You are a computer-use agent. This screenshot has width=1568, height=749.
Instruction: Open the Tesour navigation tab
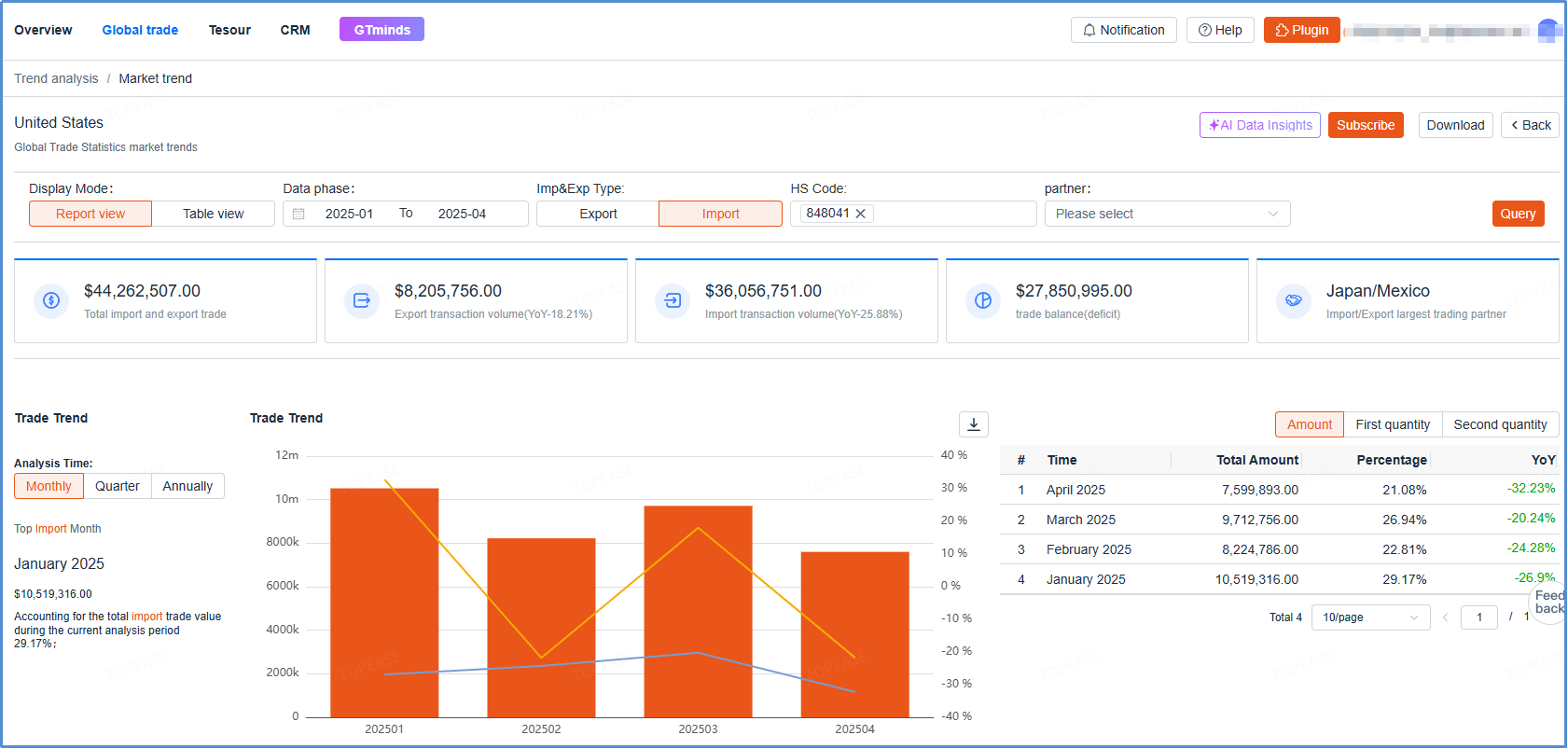tap(229, 30)
